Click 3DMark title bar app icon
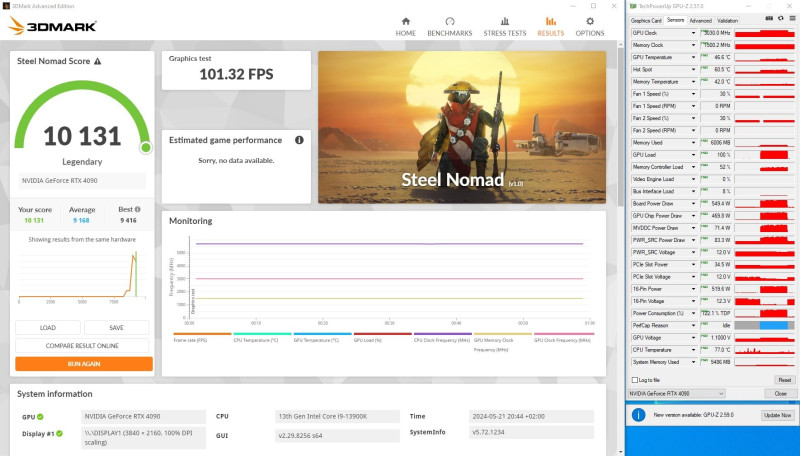The height and width of the screenshot is (456, 800). point(6,6)
